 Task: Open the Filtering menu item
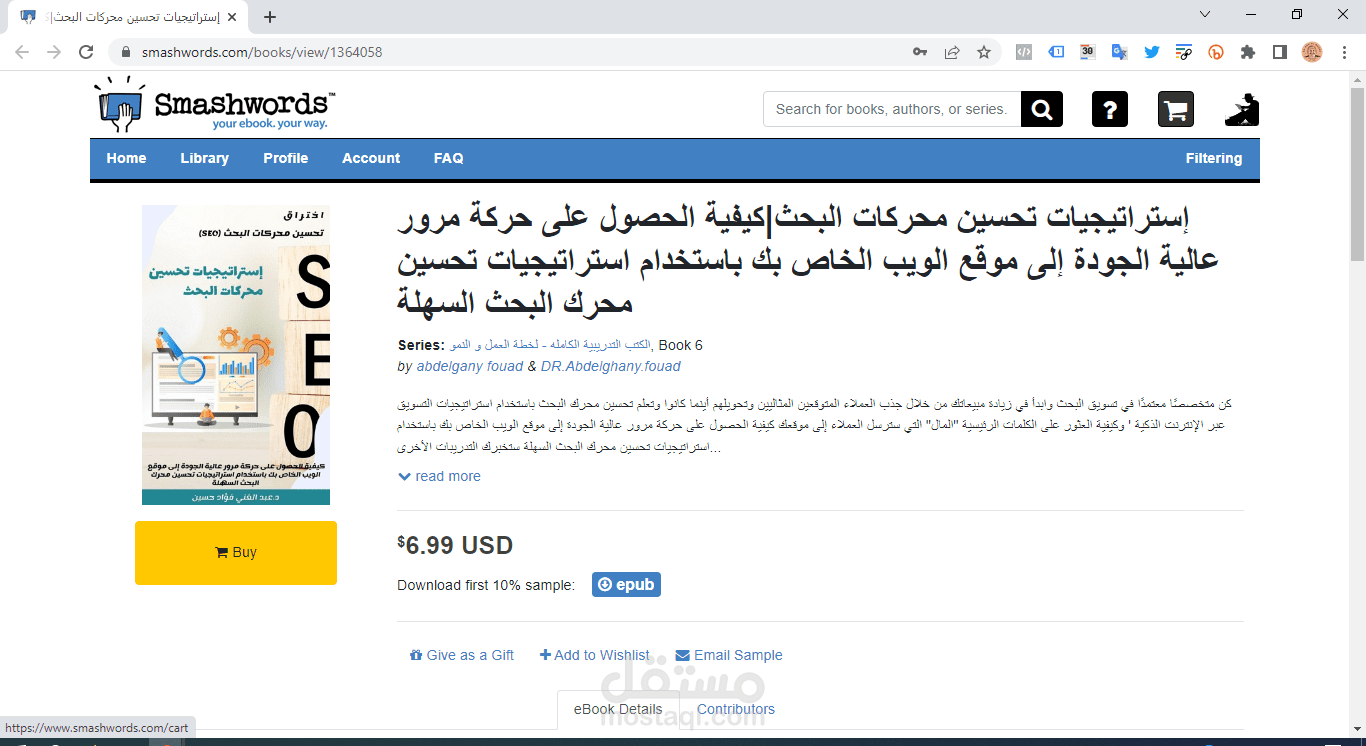(x=1214, y=158)
